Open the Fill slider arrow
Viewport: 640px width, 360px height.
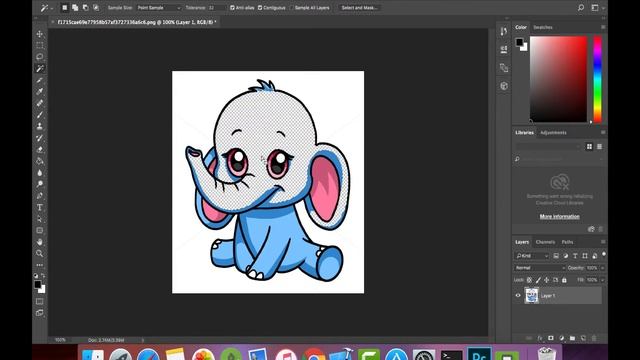coord(602,280)
